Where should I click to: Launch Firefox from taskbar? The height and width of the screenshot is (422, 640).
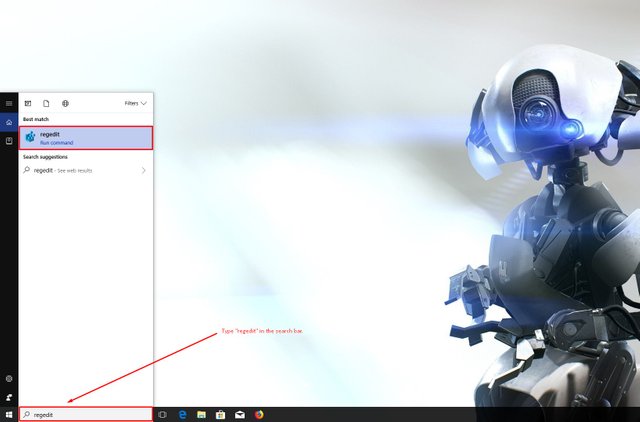tap(259, 415)
